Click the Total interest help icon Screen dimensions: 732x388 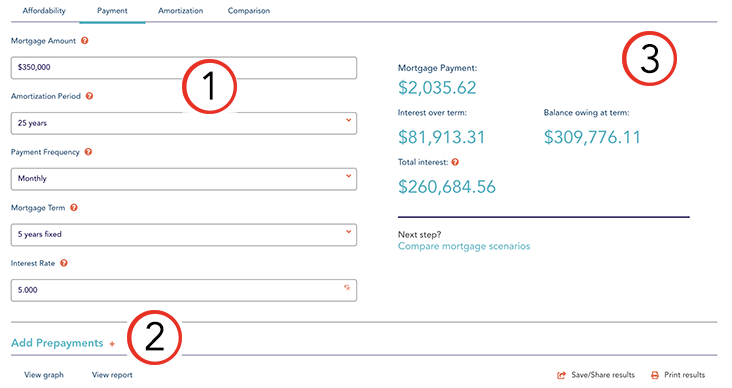click(455, 162)
